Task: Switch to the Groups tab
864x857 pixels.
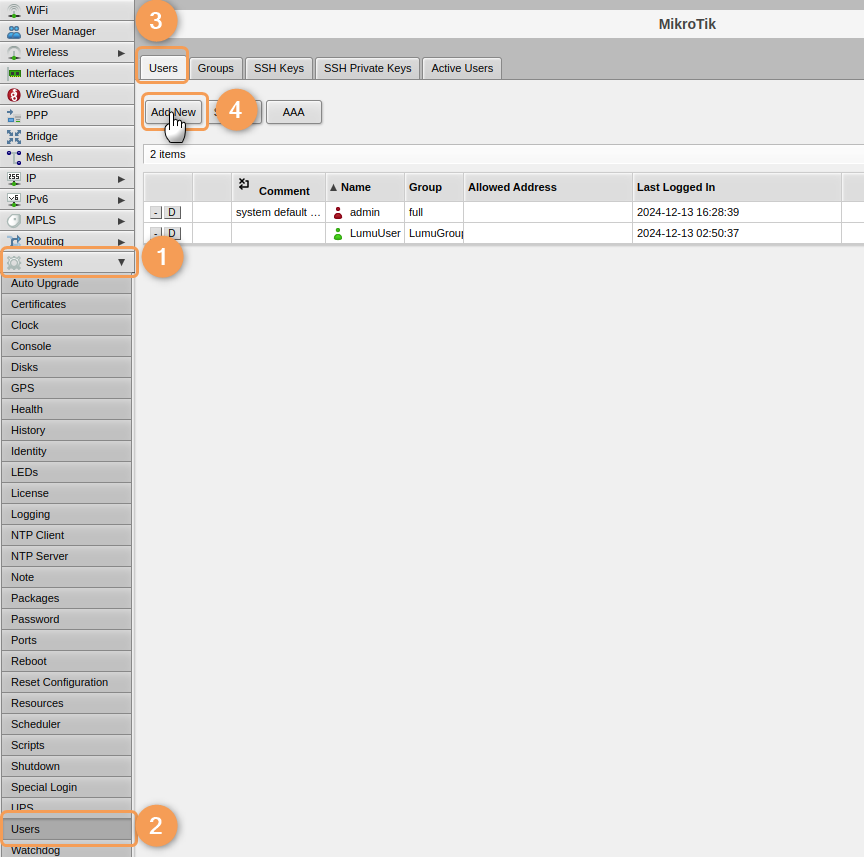Action: click(x=215, y=68)
